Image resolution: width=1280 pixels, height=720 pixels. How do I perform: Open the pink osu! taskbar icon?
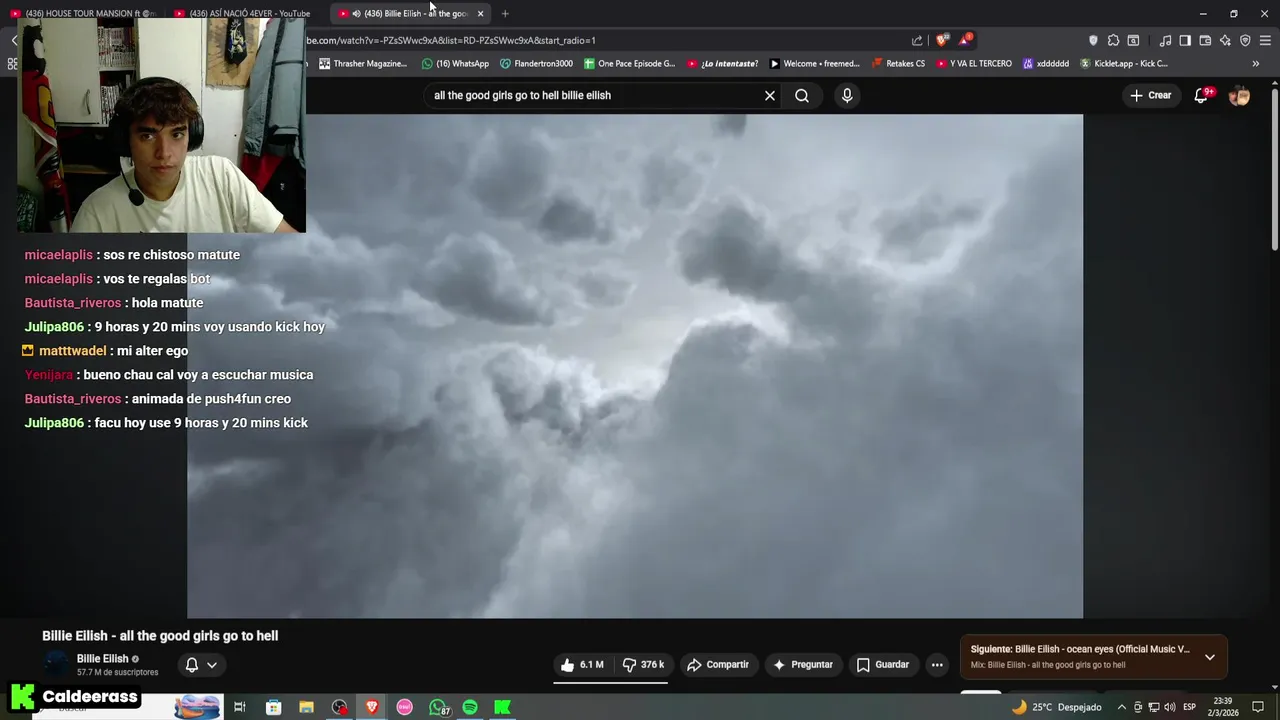coord(405,707)
